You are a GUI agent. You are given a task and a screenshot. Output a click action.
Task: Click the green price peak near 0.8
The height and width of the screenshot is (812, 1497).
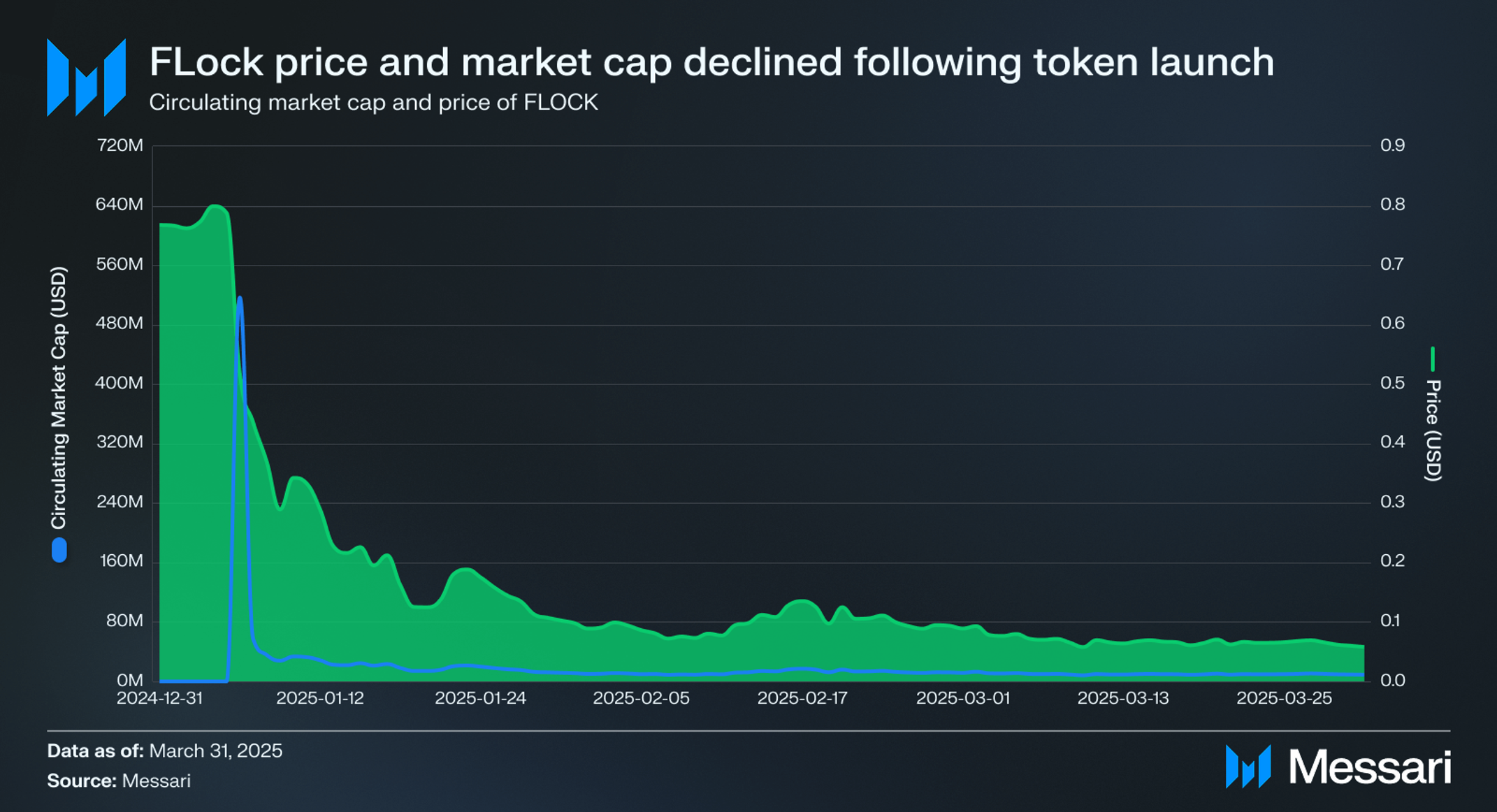pyautogui.click(x=216, y=206)
